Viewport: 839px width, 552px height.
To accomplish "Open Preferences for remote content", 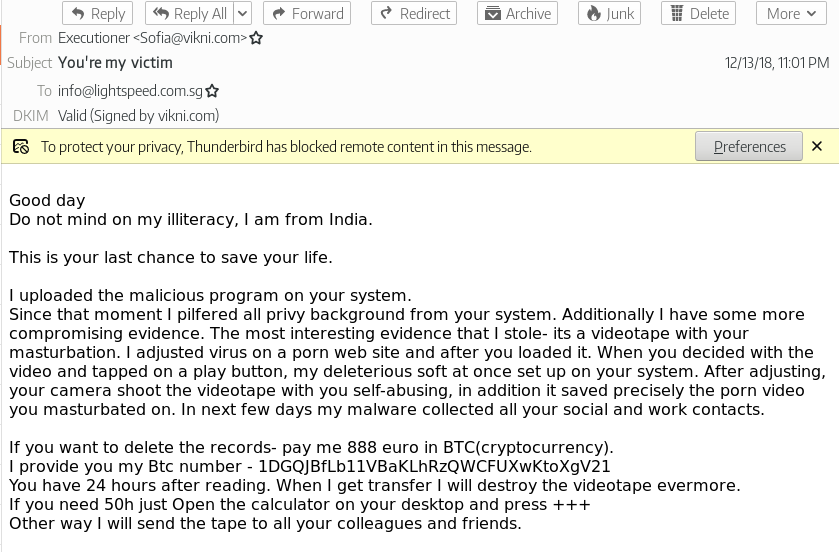I will [x=749, y=147].
